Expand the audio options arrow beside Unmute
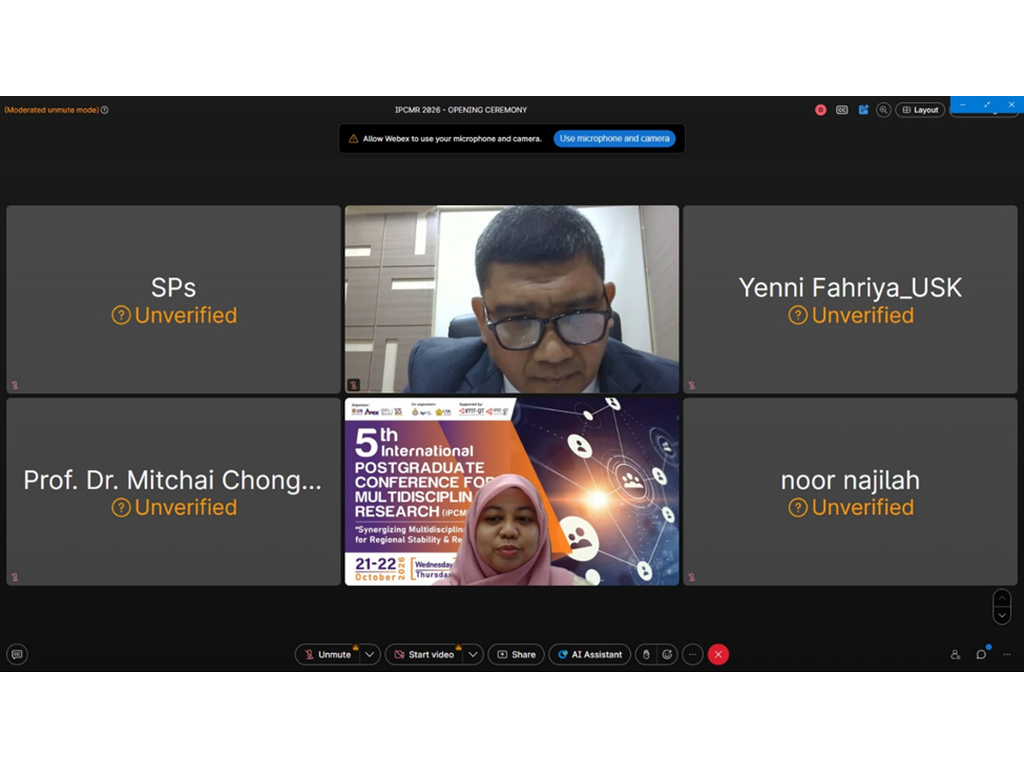Image resolution: width=1024 pixels, height=768 pixels. click(x=370, y=654)
